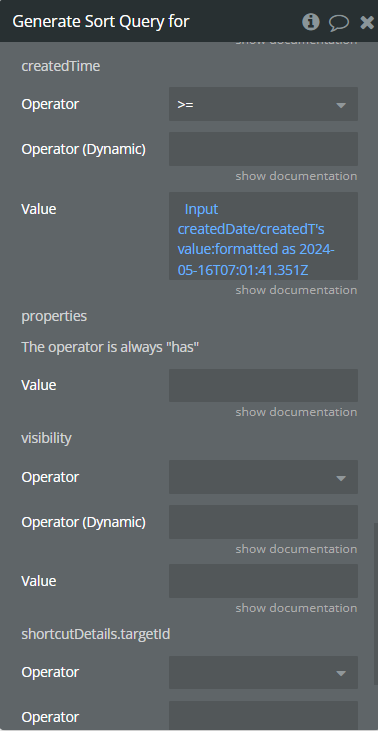Expand the shortcutDetails.targetId Operator dropdown
Image resolution: width=378 pixels, height=731 pixels.
coord(263,672)
